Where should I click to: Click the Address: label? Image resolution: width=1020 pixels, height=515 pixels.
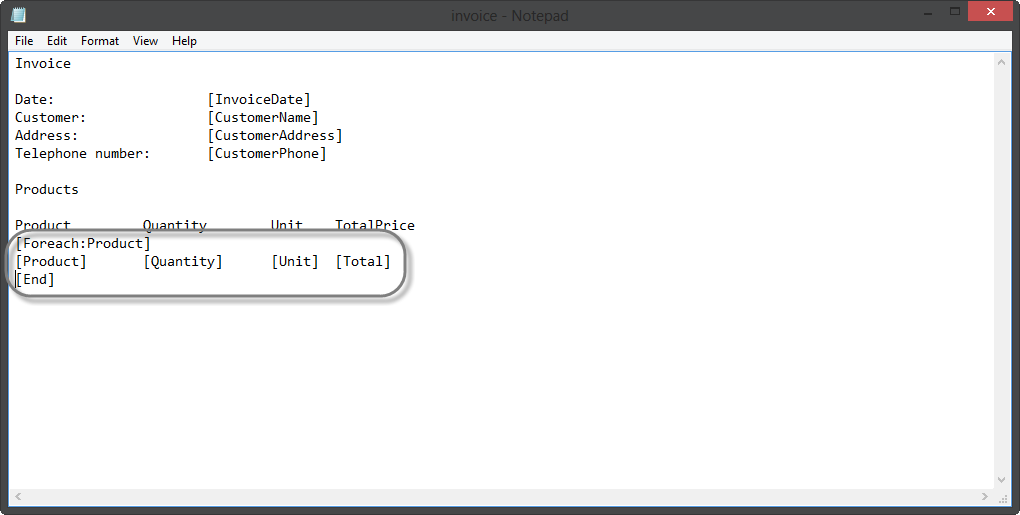click(46, 136)
